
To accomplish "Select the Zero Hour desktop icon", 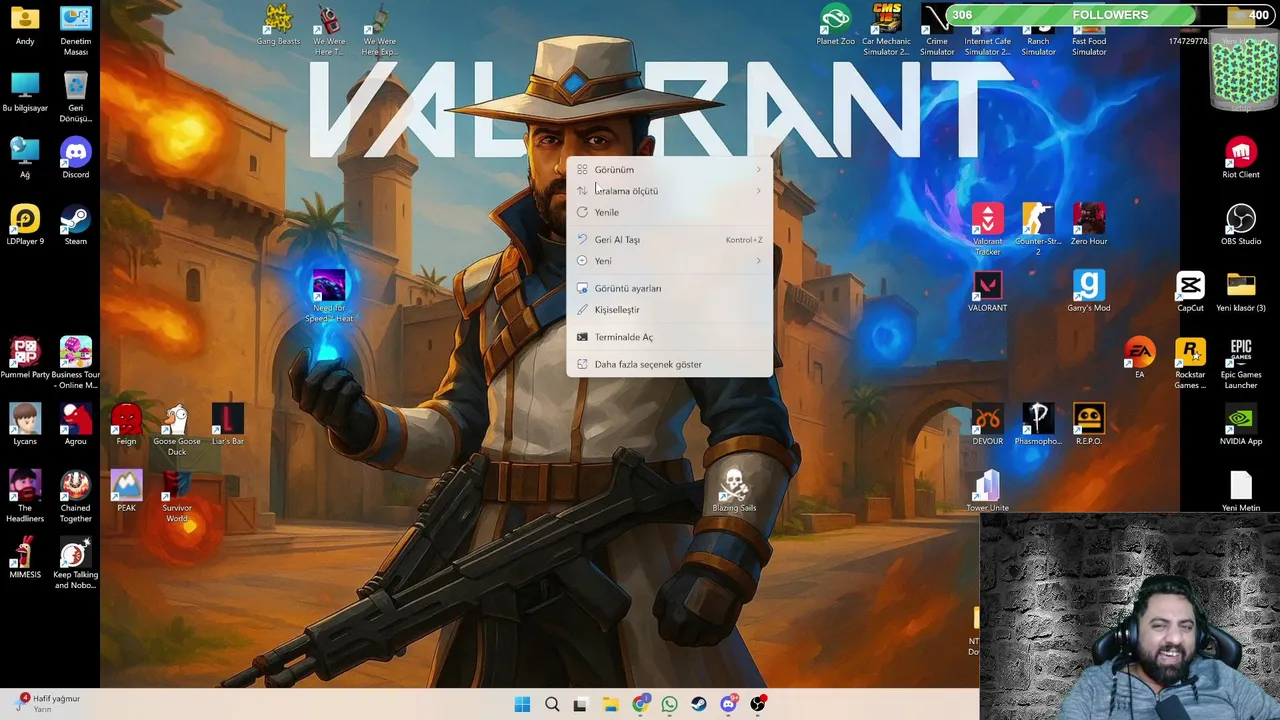I will (x=1089, y=225).
